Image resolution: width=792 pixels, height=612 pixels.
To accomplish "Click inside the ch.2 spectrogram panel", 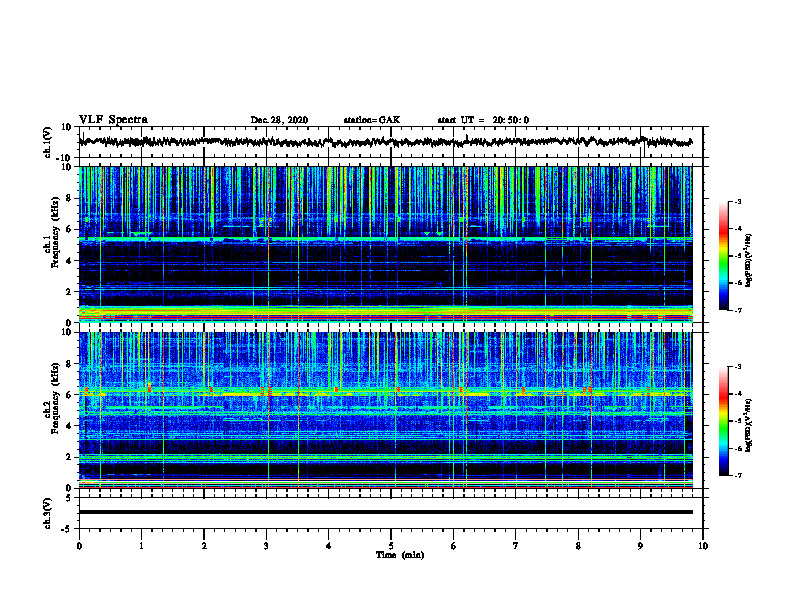I will click(386, 410).
